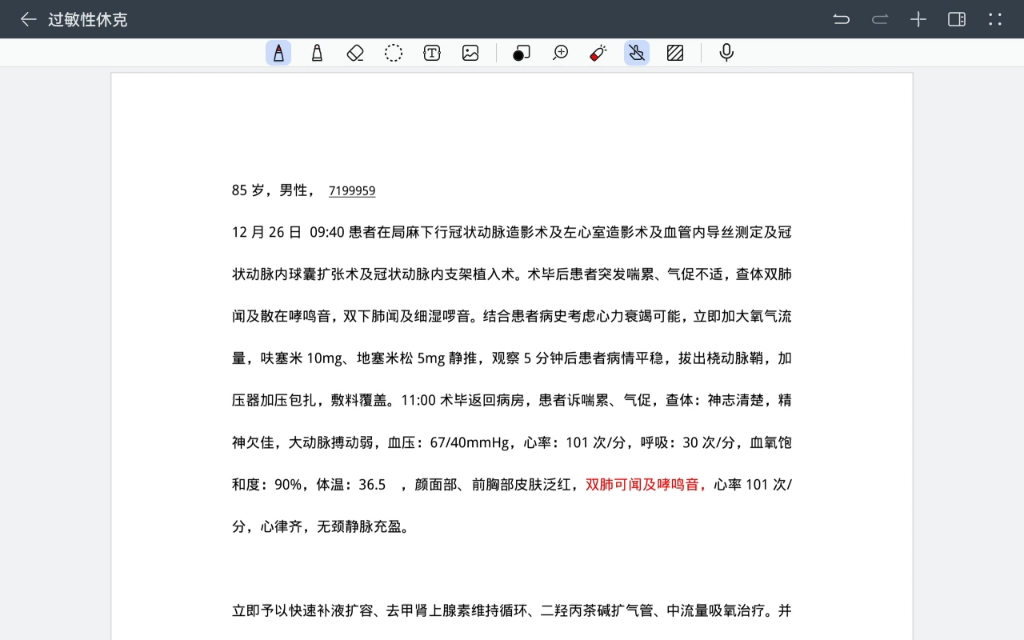The height and width of the screenshot is (640, 1024).
Task: Select the laser pointer tool
Action: pos(597,52)
